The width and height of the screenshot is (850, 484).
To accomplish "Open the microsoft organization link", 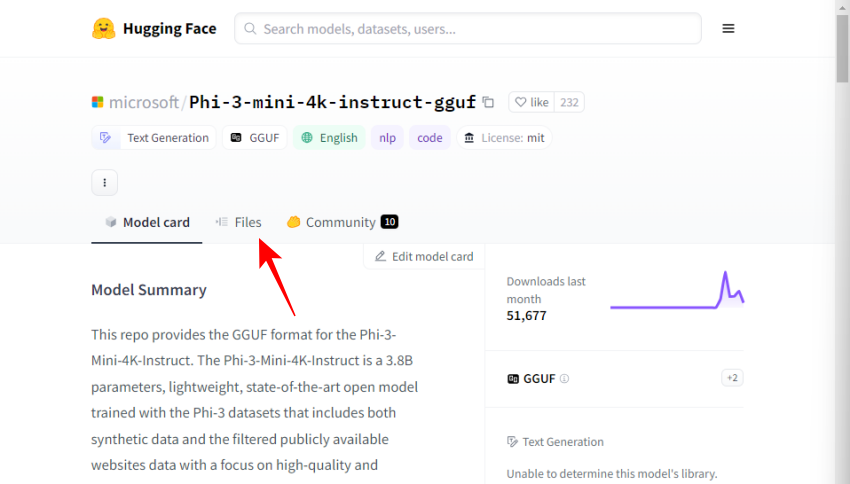I will (144, 102).
